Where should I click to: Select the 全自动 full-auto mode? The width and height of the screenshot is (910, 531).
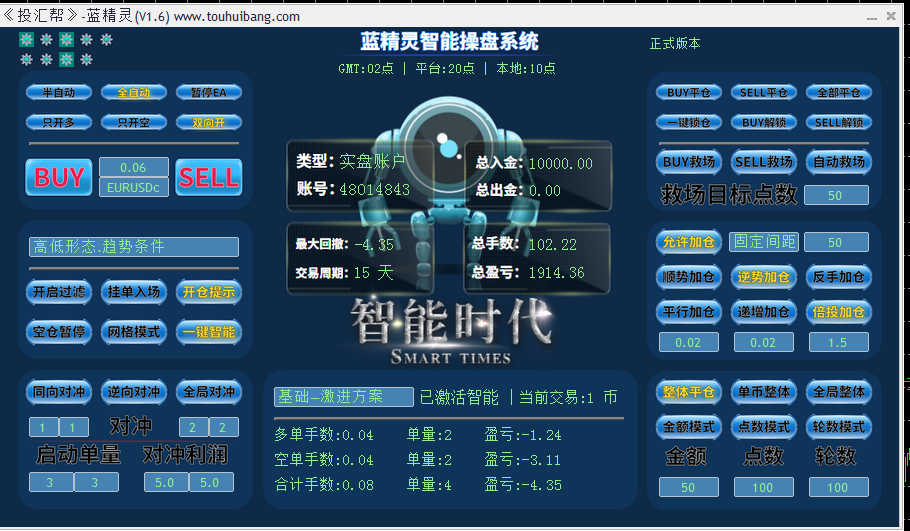point(133,92)
